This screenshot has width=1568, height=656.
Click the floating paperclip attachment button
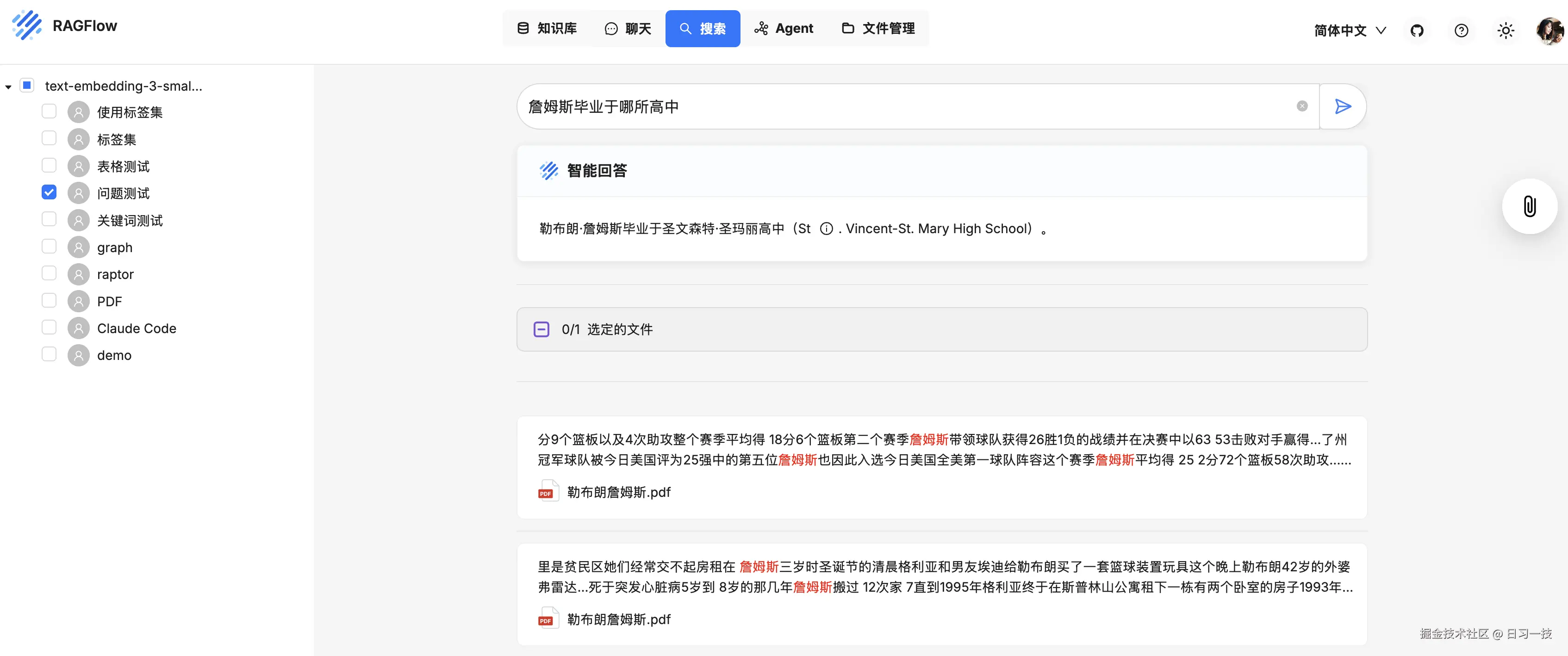(1529, 206)
